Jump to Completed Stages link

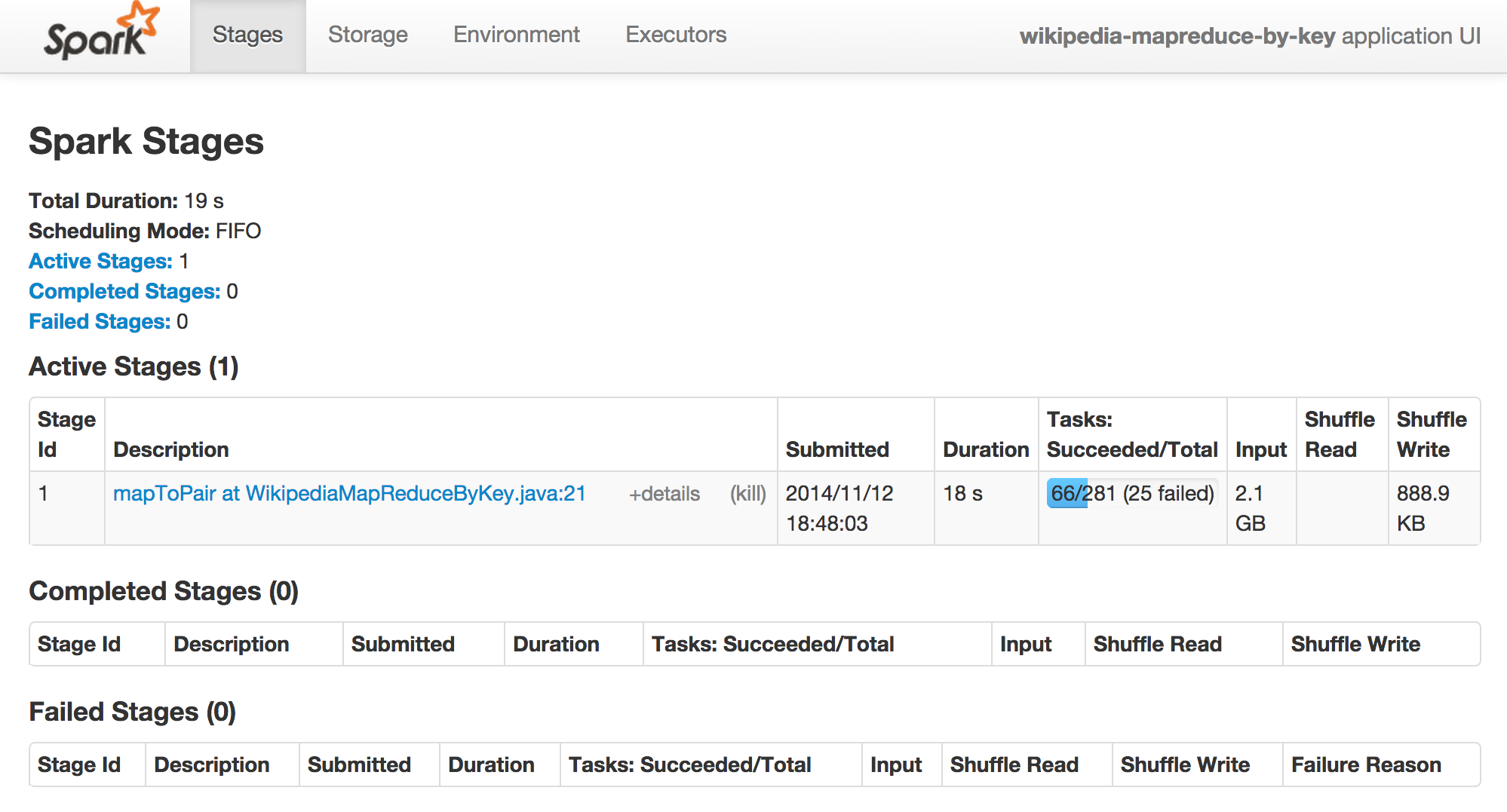pyautogui.click(x=124, y=291)
